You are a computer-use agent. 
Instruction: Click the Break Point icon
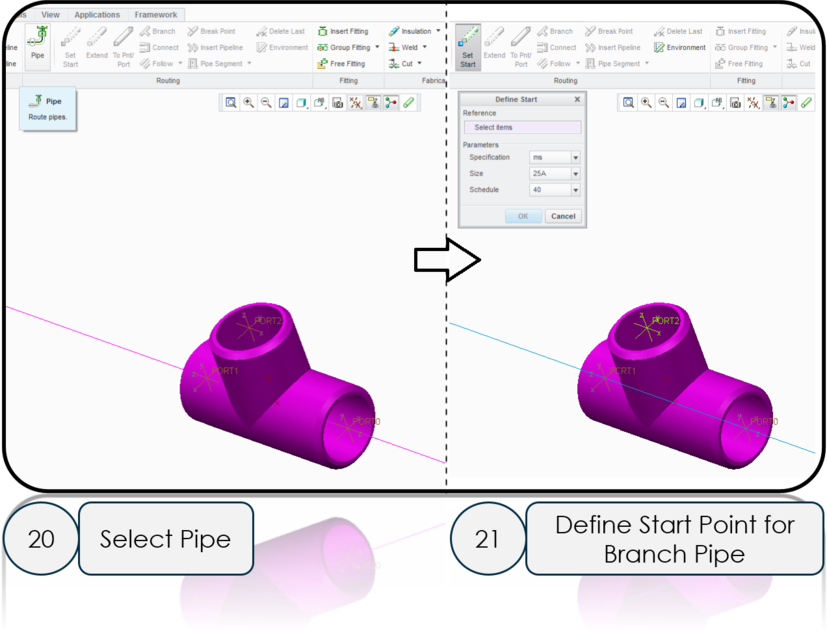(x=211, y=31)
